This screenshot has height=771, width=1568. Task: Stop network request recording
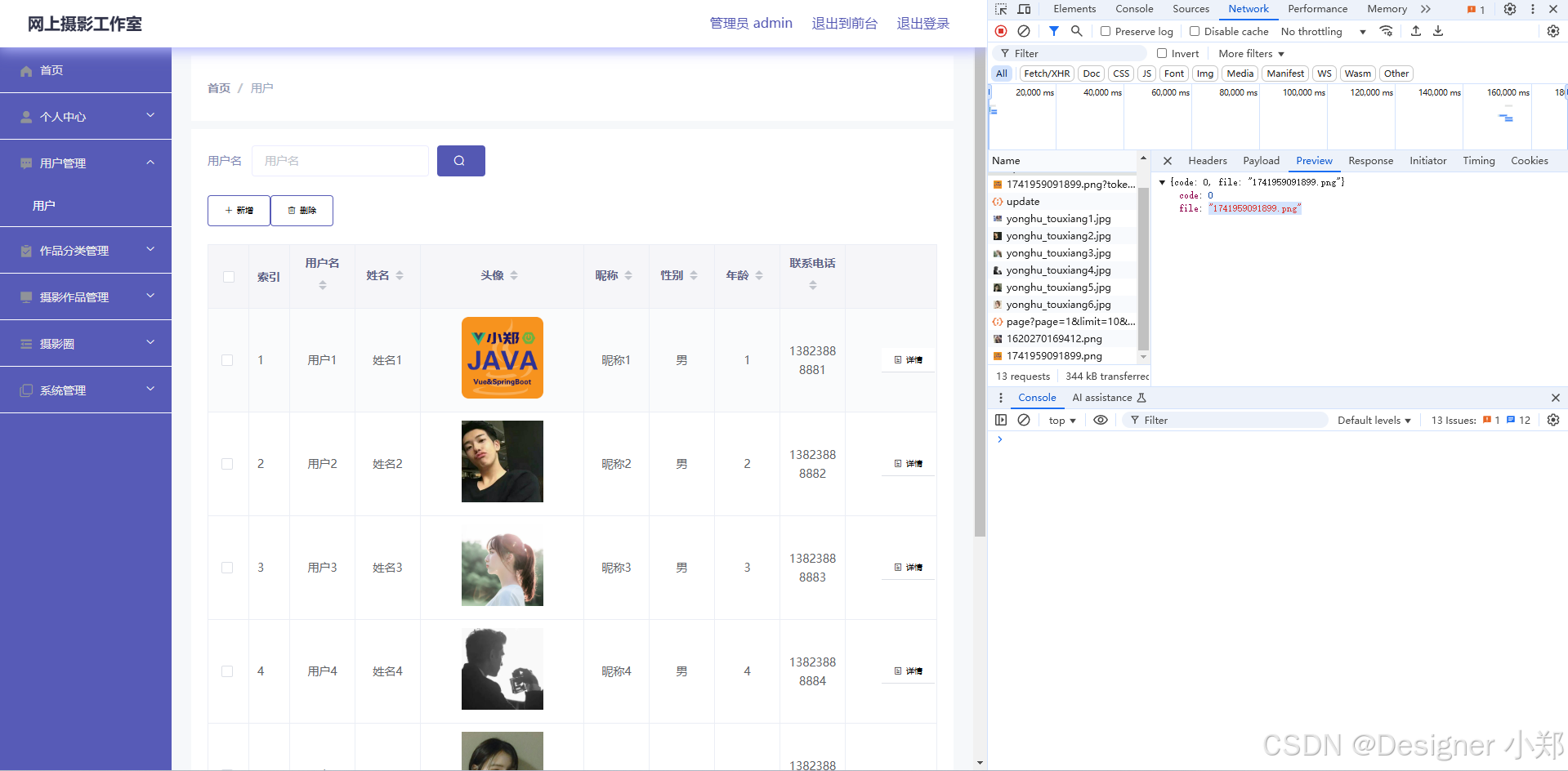pyautogui.click(x=1000, y=31)
